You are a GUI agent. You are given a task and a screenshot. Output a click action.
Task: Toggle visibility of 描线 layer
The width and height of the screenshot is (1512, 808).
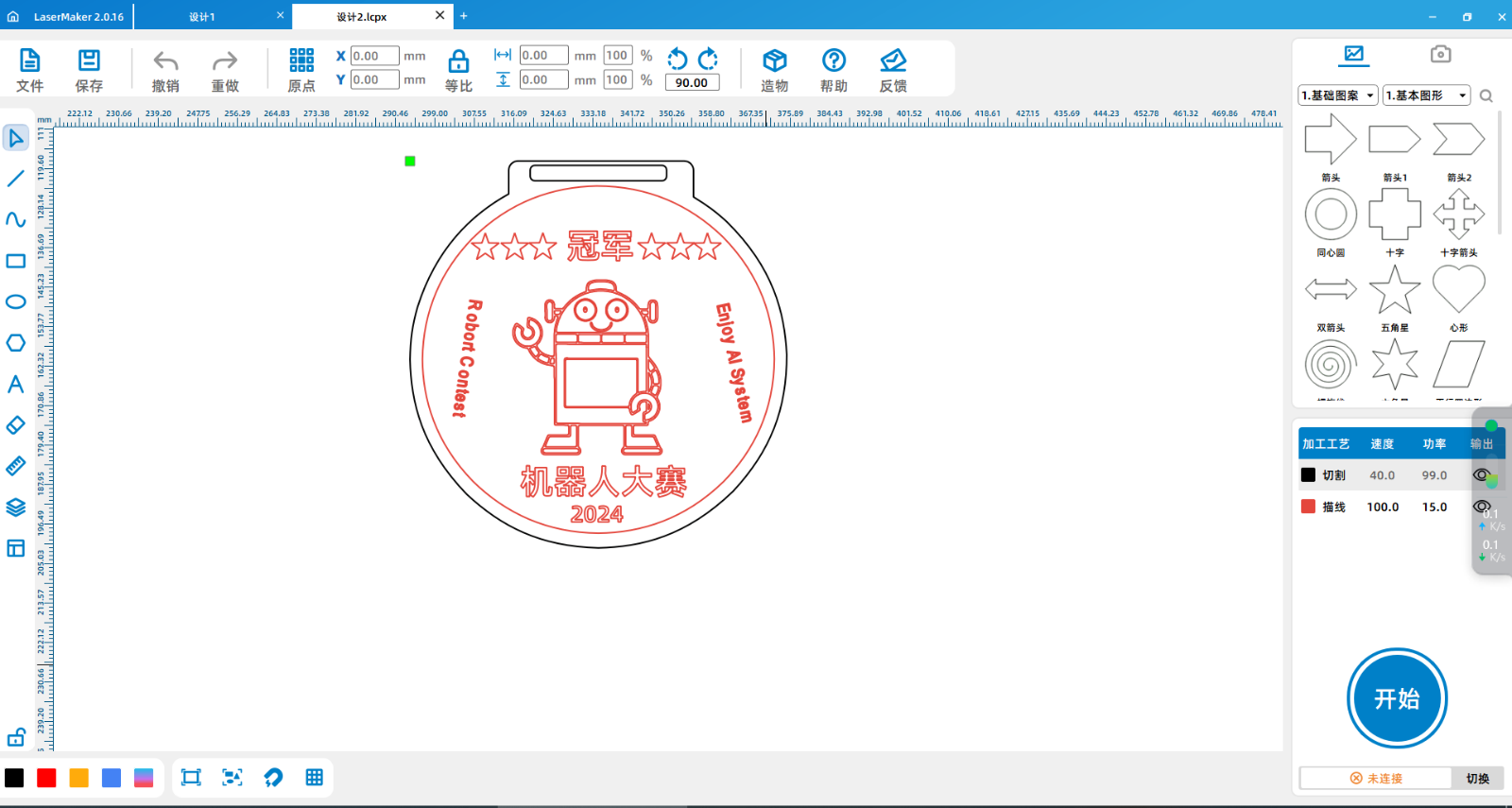click(1481, 507)
